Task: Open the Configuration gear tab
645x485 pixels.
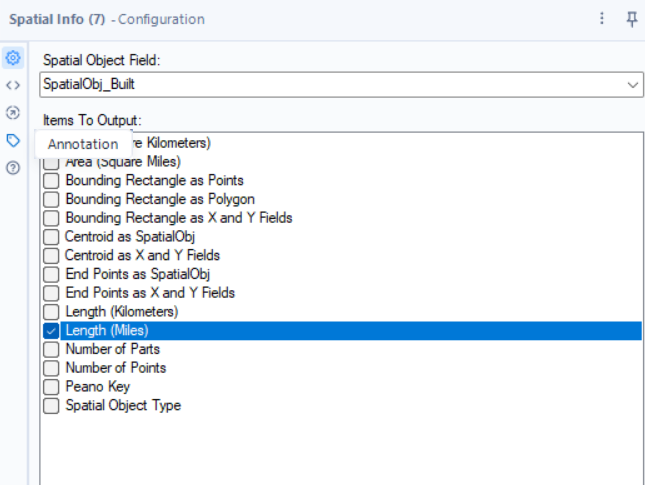Action: (13, 58)
